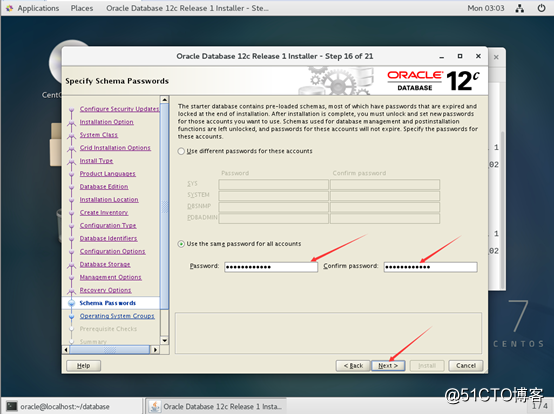Go to Grid Installation Options step
The height and width of the screenshot is (414, 554).
coord(115,148)
